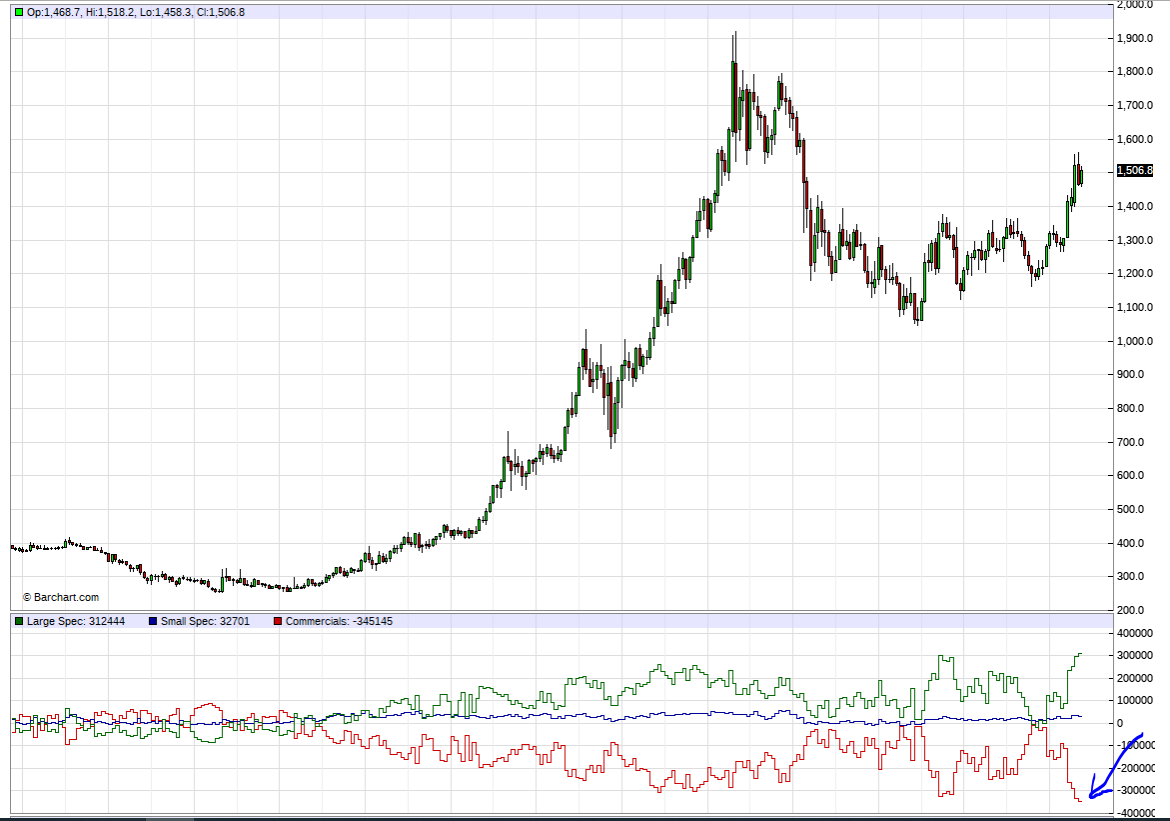Image resolution: width=1170 pixels, height=821 pixels.
Task: Click the Small Spec blue legend square
Action: point(152,621)
